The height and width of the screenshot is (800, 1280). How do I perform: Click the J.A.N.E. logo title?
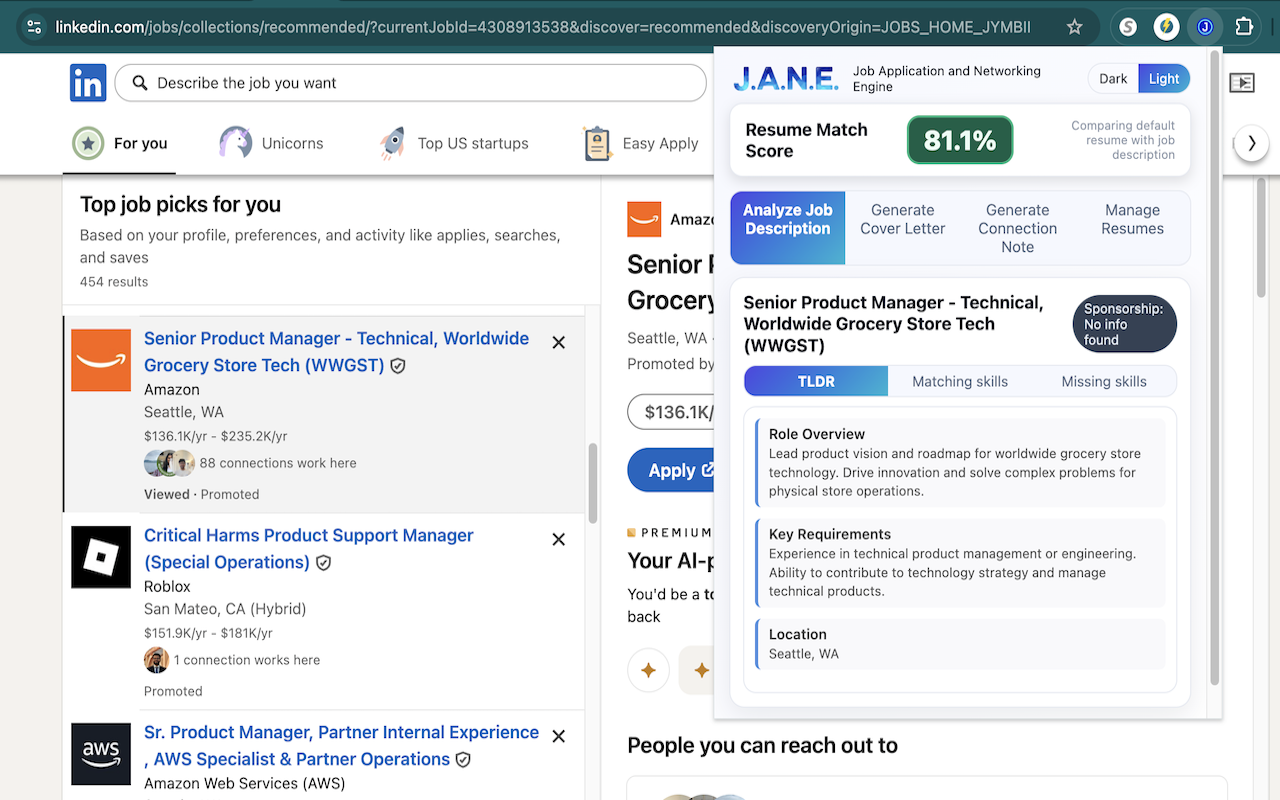pos(786,79)
